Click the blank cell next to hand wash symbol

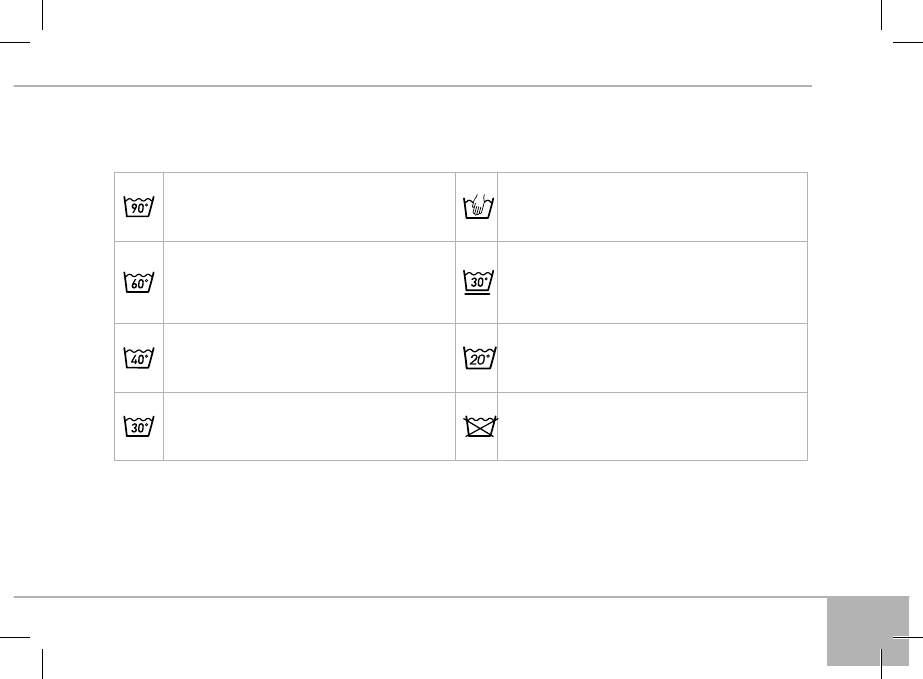[x=651, y=207]
